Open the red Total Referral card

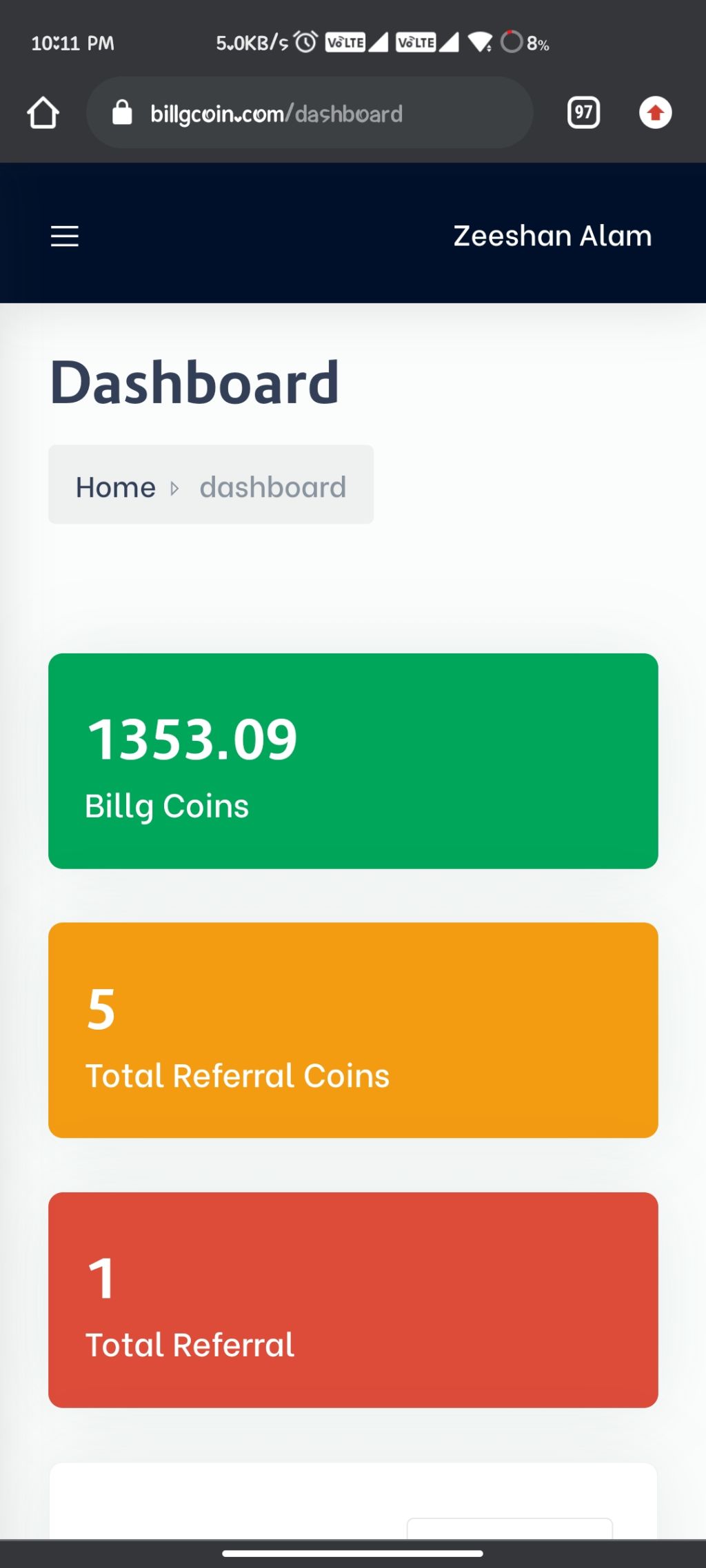click(353, 1300)
